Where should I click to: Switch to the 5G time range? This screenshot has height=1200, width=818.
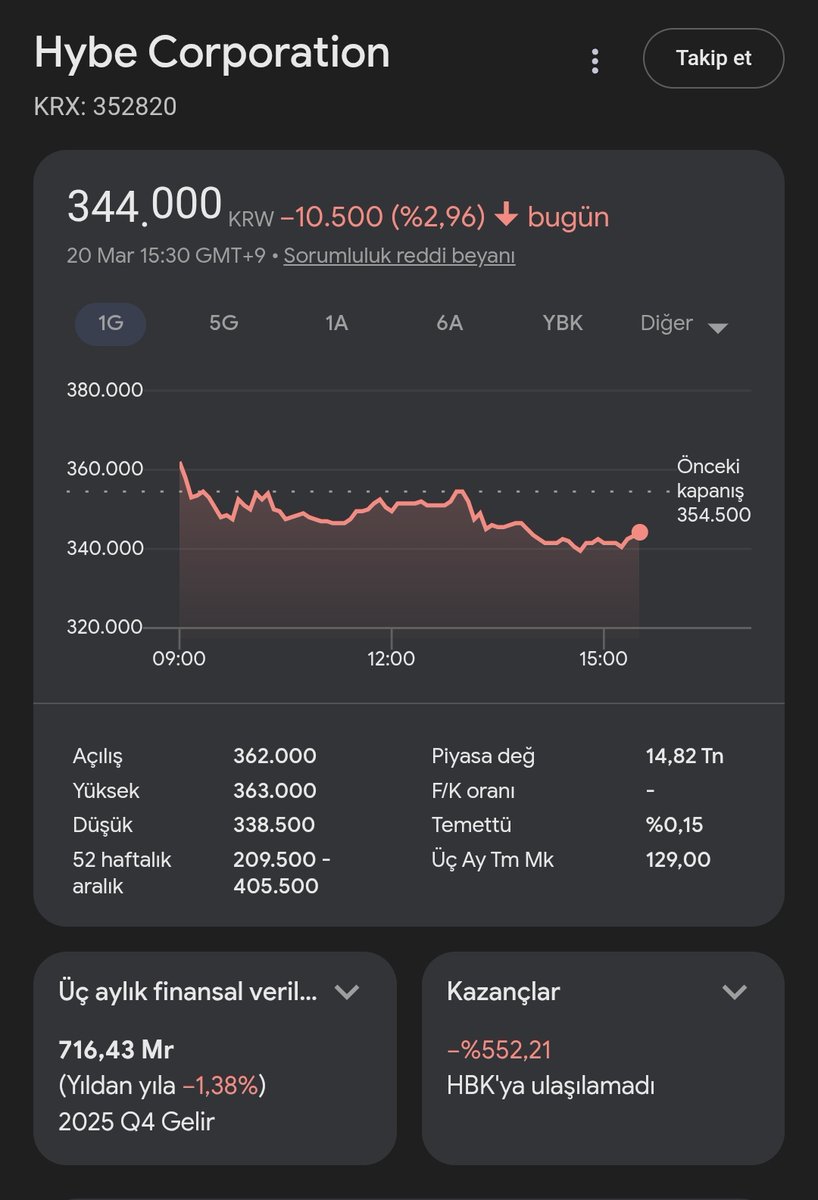(224, 323)
